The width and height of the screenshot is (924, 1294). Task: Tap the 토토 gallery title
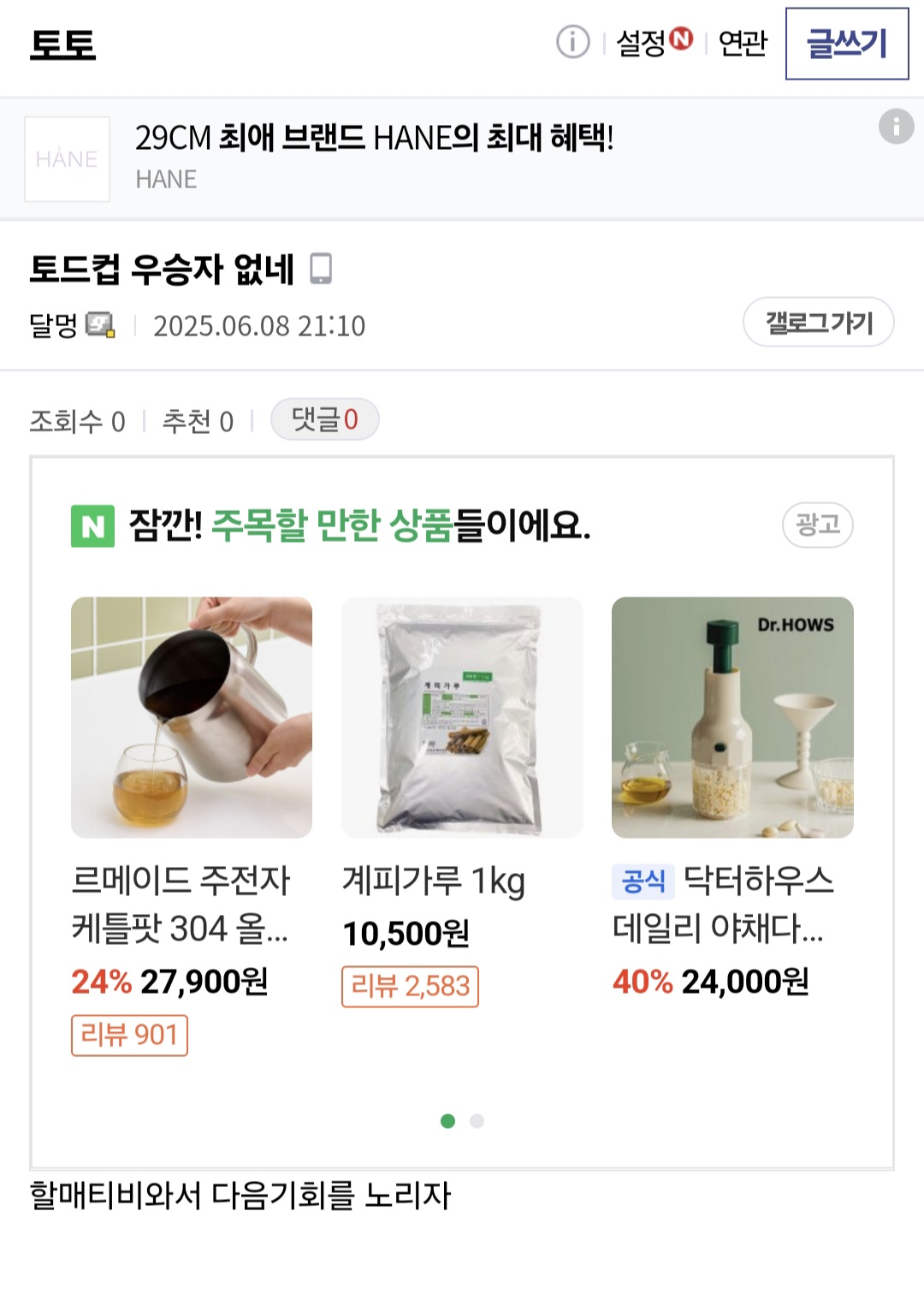tap(62, 45)
